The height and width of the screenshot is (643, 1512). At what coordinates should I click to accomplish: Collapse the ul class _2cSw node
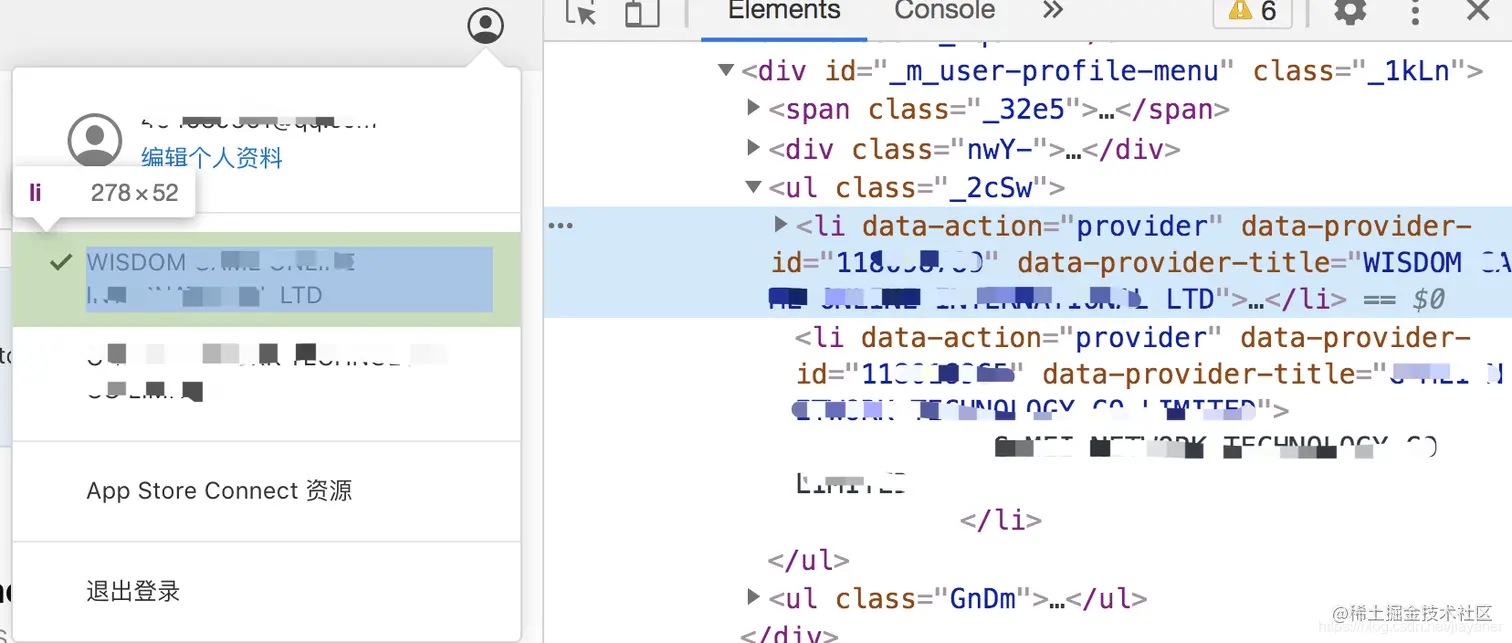click(x=754, y=187)
